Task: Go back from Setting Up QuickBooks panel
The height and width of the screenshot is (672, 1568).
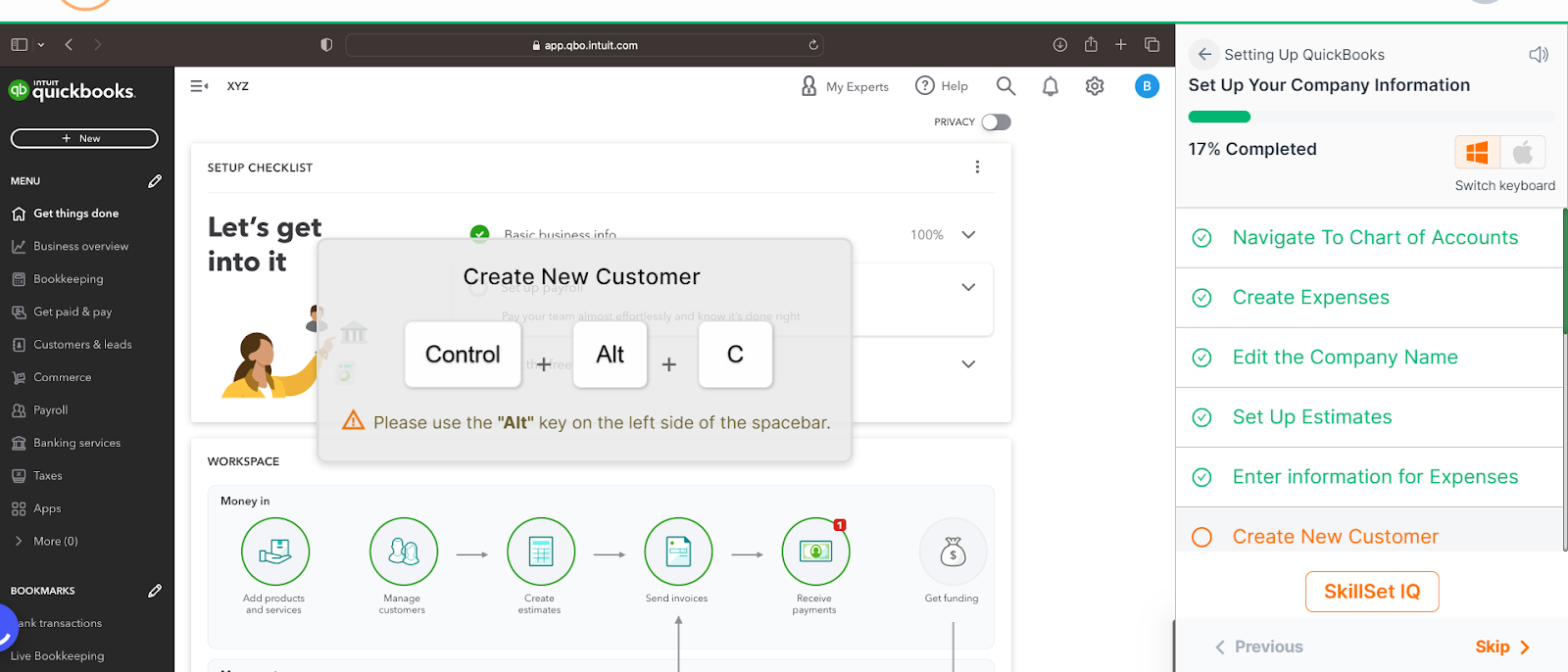Action: [1204, 55]
